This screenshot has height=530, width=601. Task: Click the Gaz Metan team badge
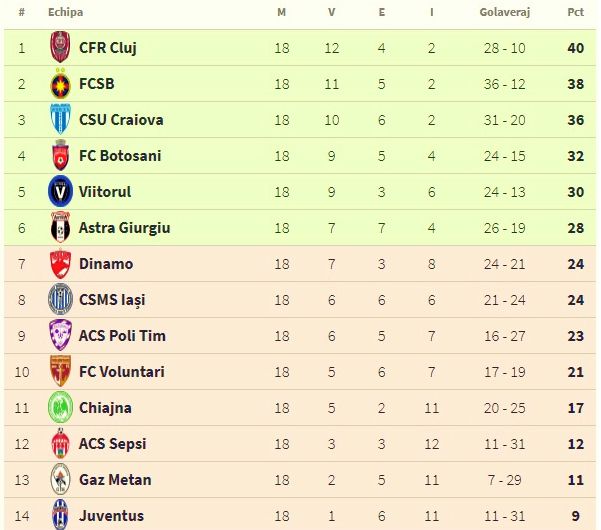[60, 480]
